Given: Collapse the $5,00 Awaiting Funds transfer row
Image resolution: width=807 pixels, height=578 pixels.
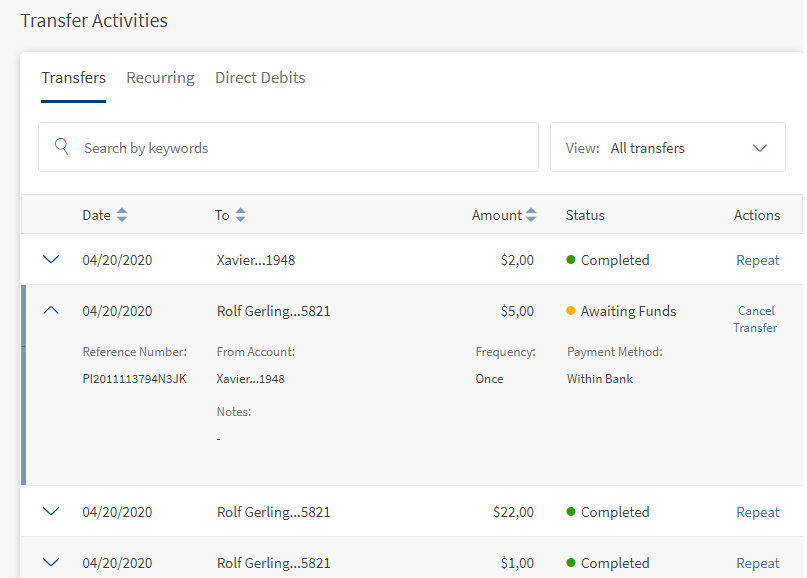Looking at the screenshot, I should point(51,311).
